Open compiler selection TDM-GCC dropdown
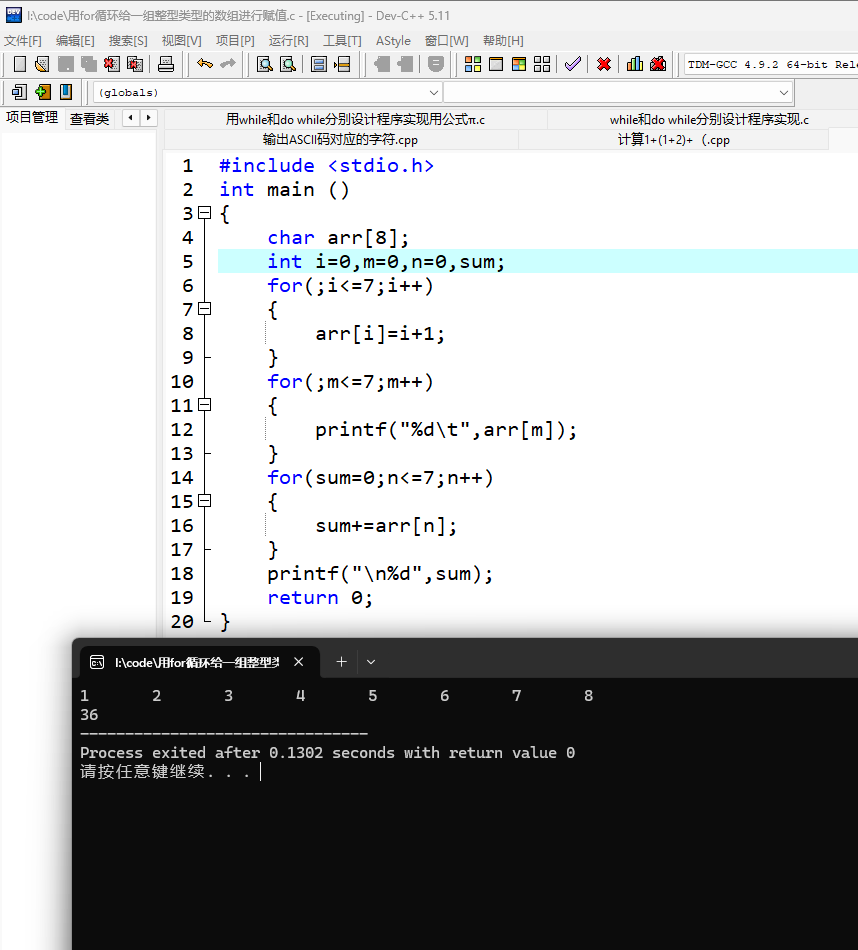The height and width of the screenshot is (950, 858). [771, 64]
